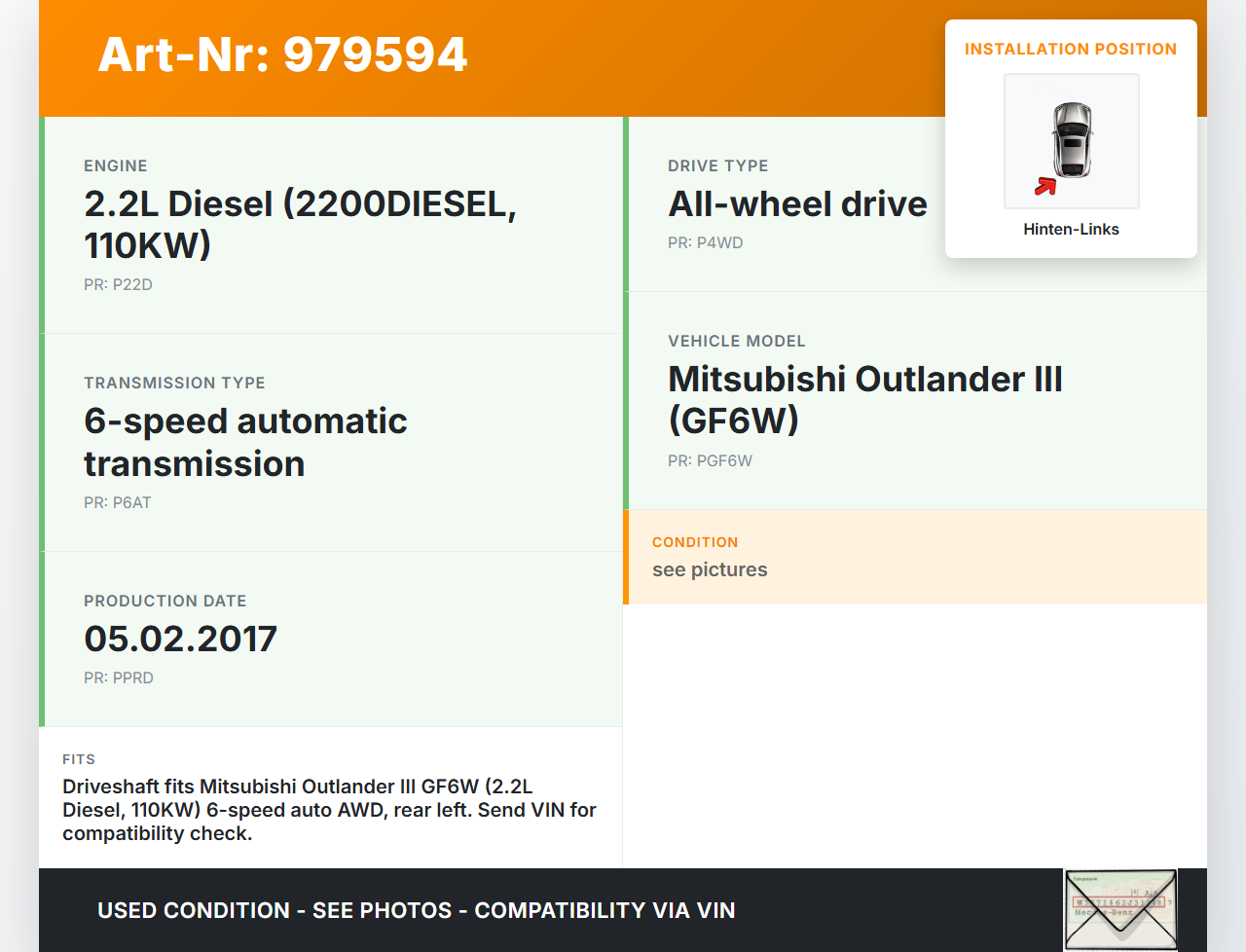The width and height of the screenshot is (1246, 952).
Task: Click the PR: P22D engine code
Action: 118,285
